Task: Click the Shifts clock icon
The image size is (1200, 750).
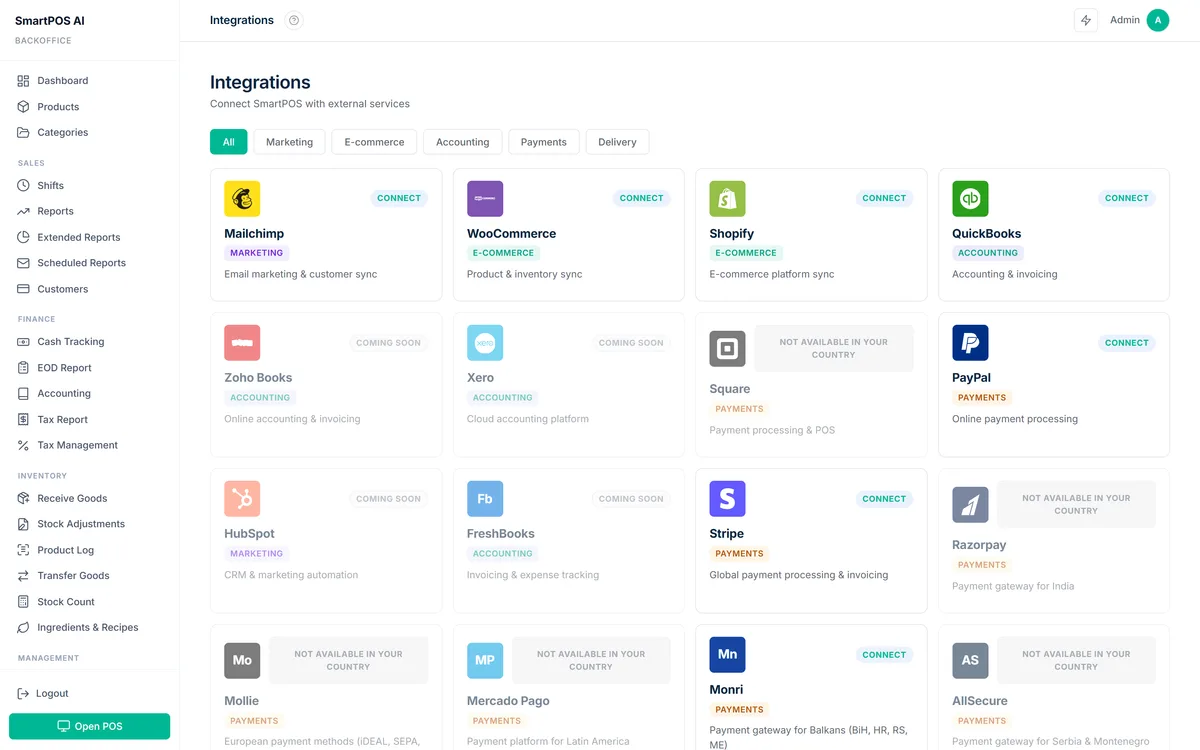Action: pos(23,186)
